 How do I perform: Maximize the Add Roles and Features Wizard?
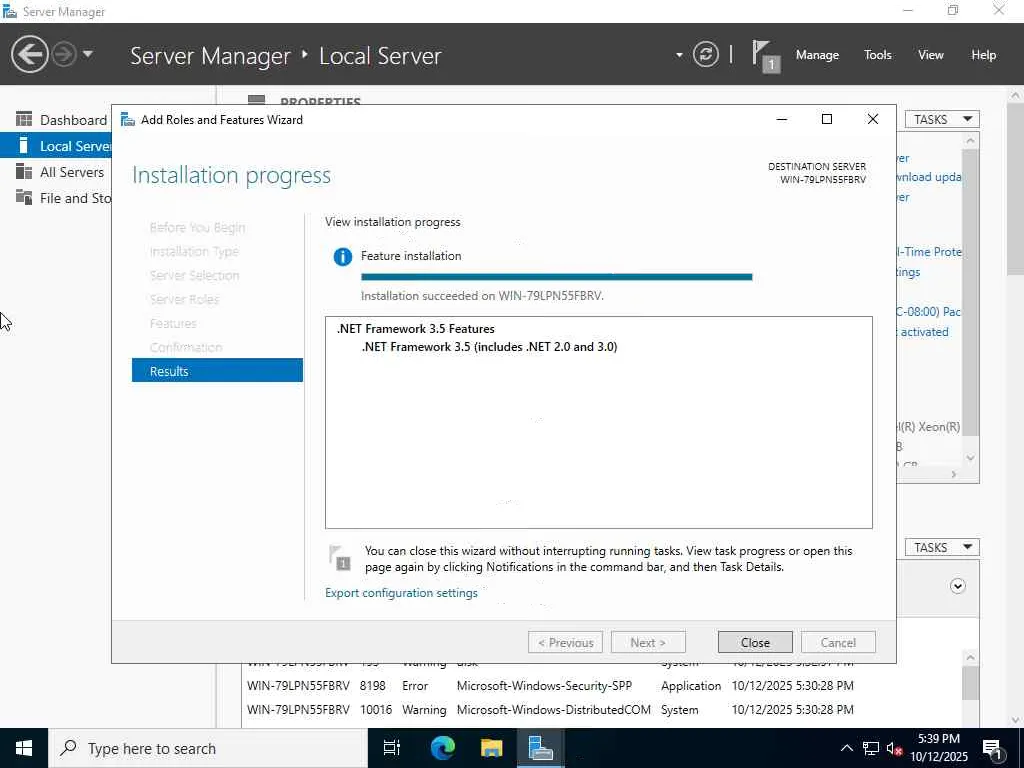coord(827,119)
